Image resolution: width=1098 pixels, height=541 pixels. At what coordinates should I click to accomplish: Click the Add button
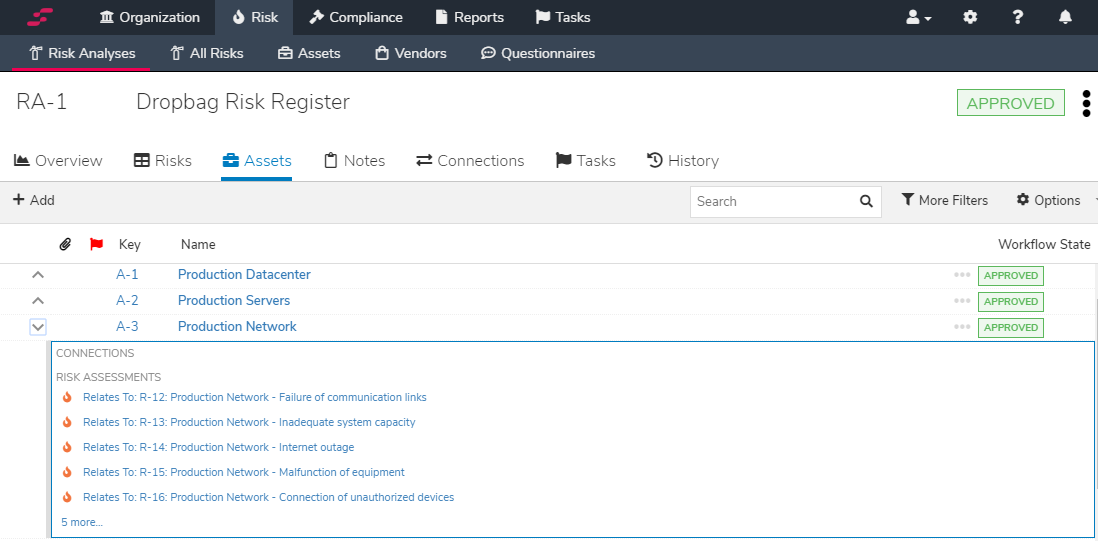tap(34, 200)
